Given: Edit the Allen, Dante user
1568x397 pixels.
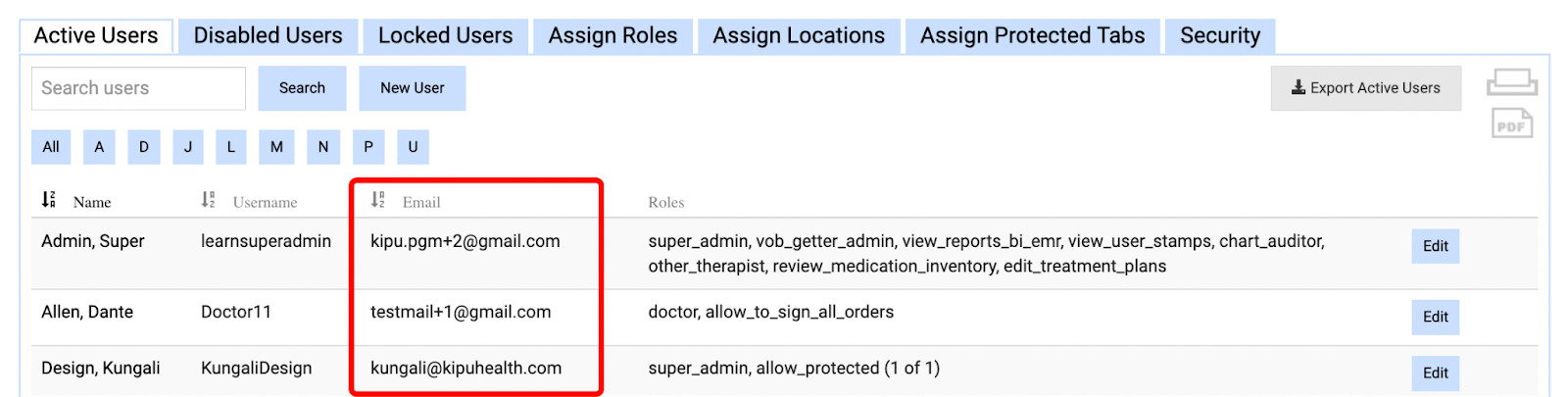Looking at the screenshot, I should pos(1435,317).
